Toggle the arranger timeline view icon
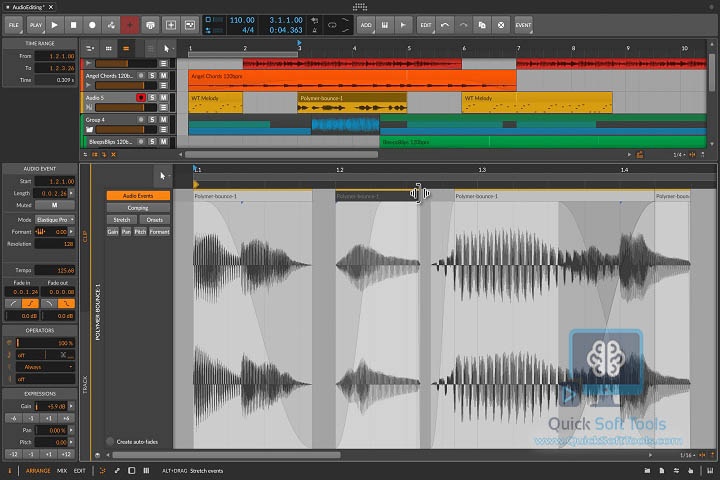This screenshot has width=720, height=480. pos(126,48)
